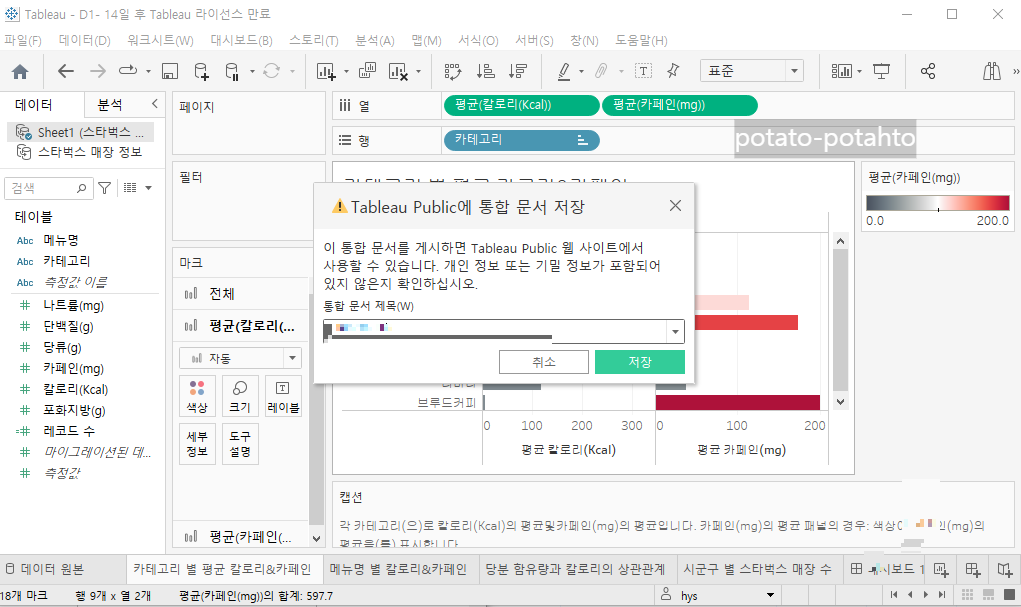
Task: Close the Tableau Public save dialog
Action: point(675,206)
